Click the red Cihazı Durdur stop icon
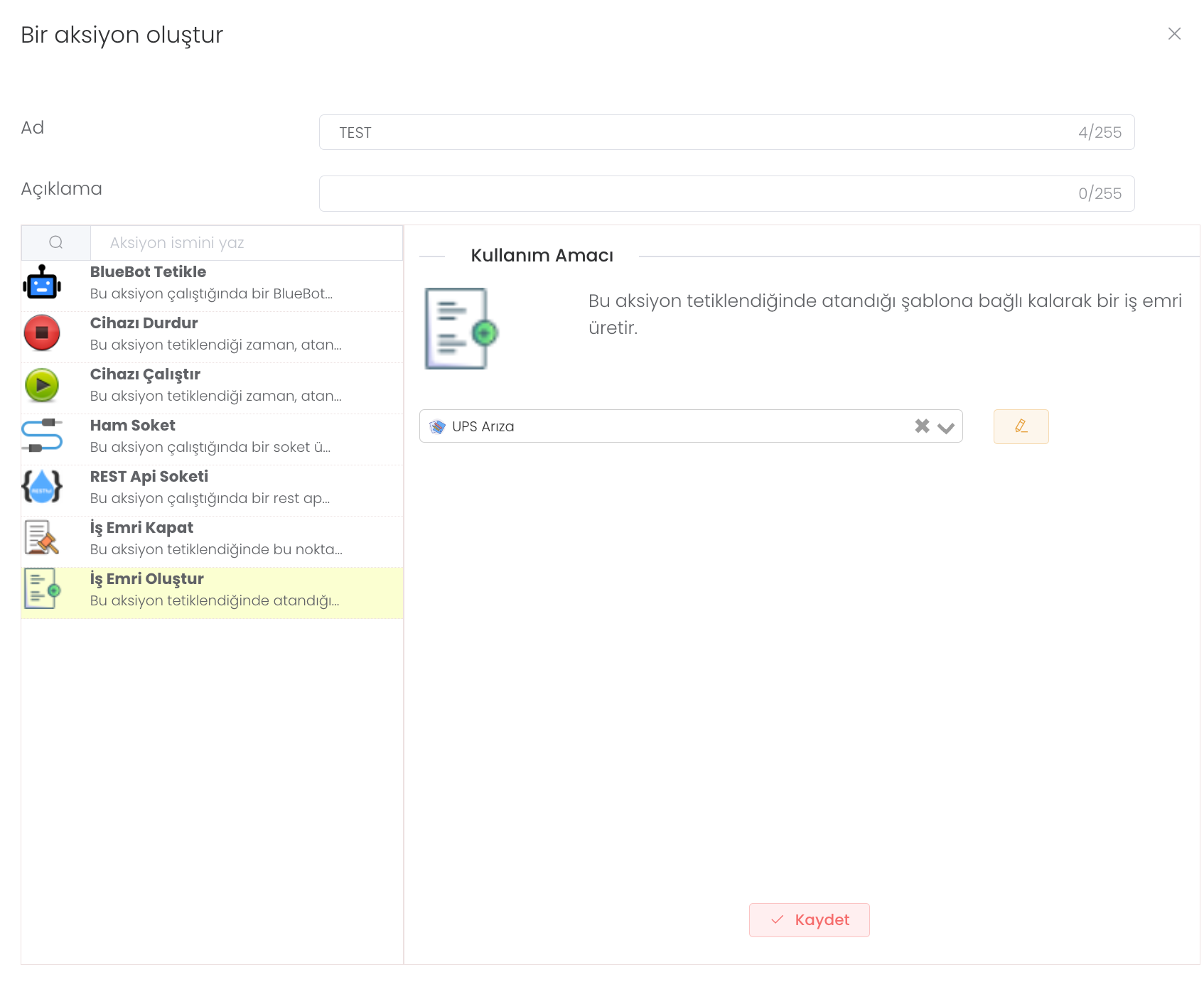Screen dimensions: 1204x999 click(42, 333)
